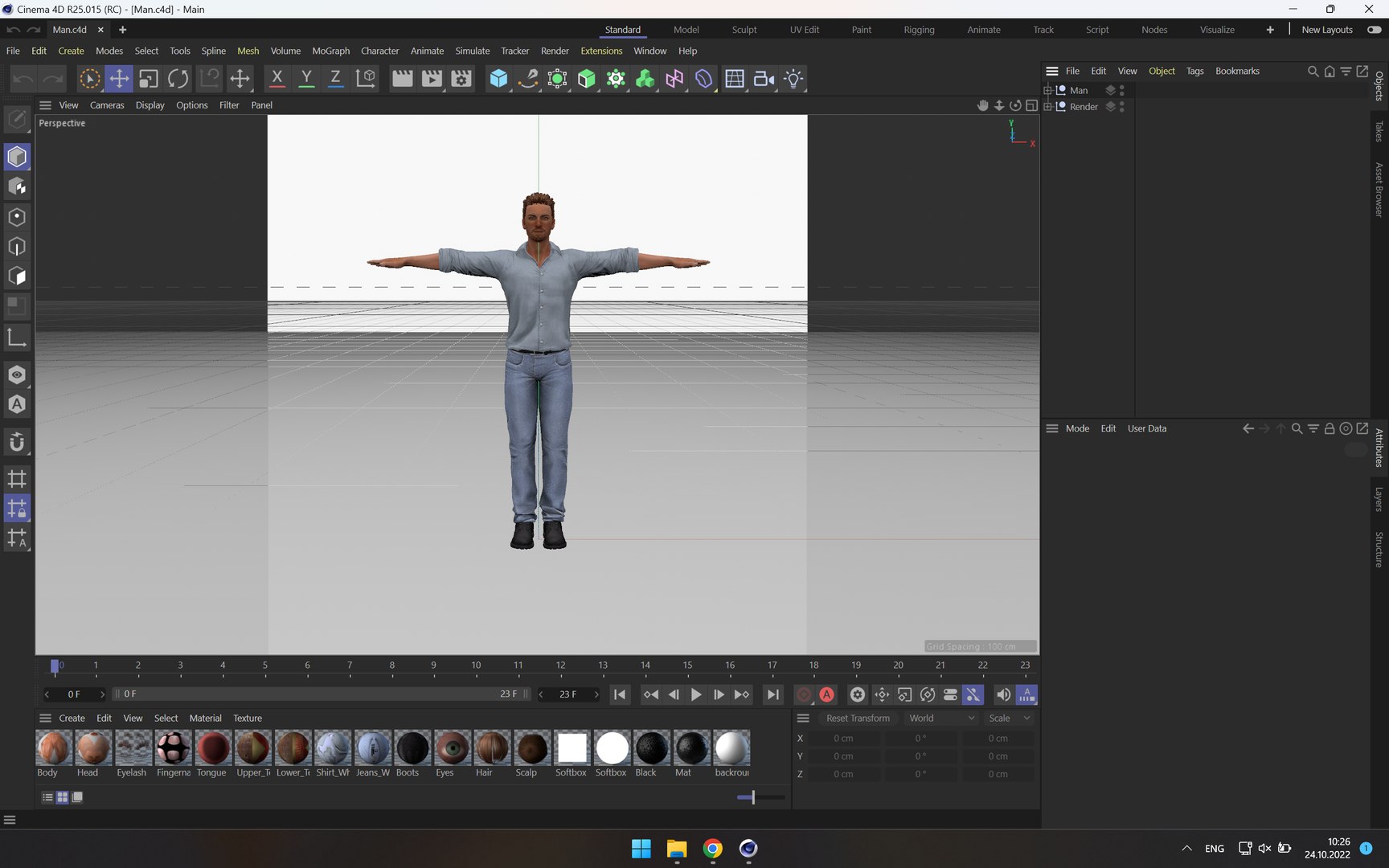Expand the Render object tree
The height and width of the screenshot is (868, 1389).
coord(1048,106)
